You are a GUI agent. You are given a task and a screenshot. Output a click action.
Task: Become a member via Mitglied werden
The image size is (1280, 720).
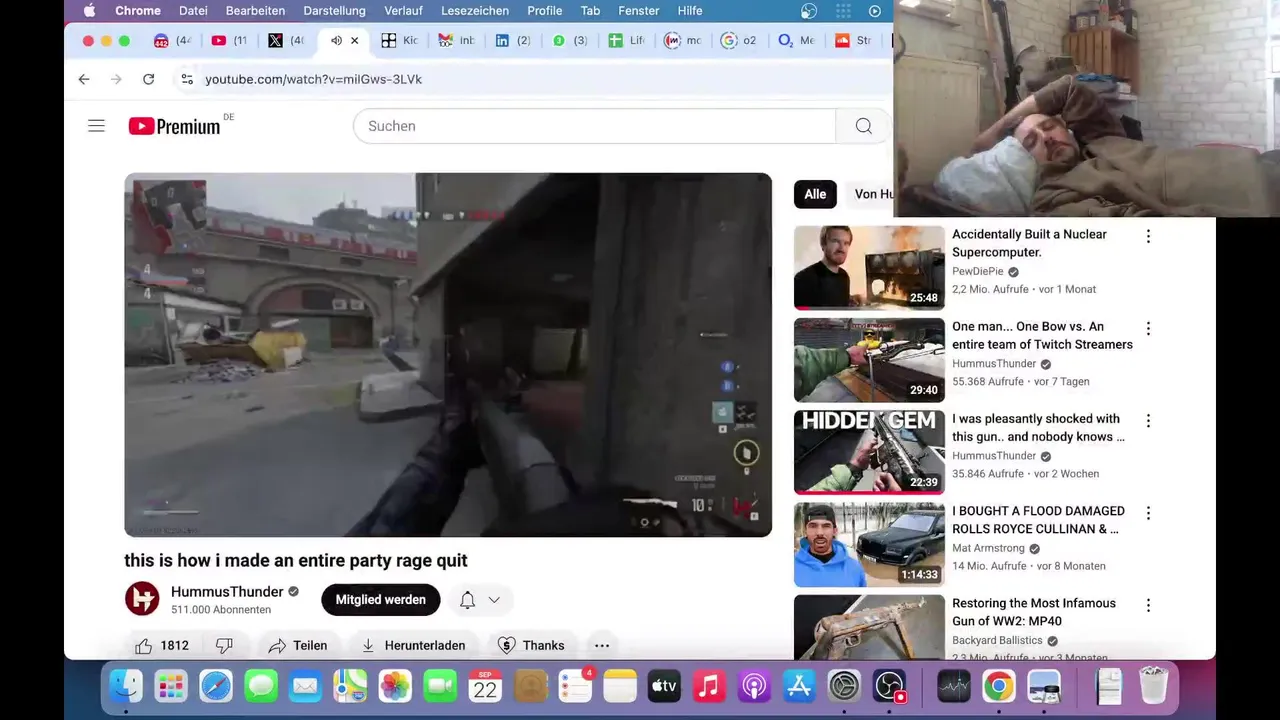(380, 600)
